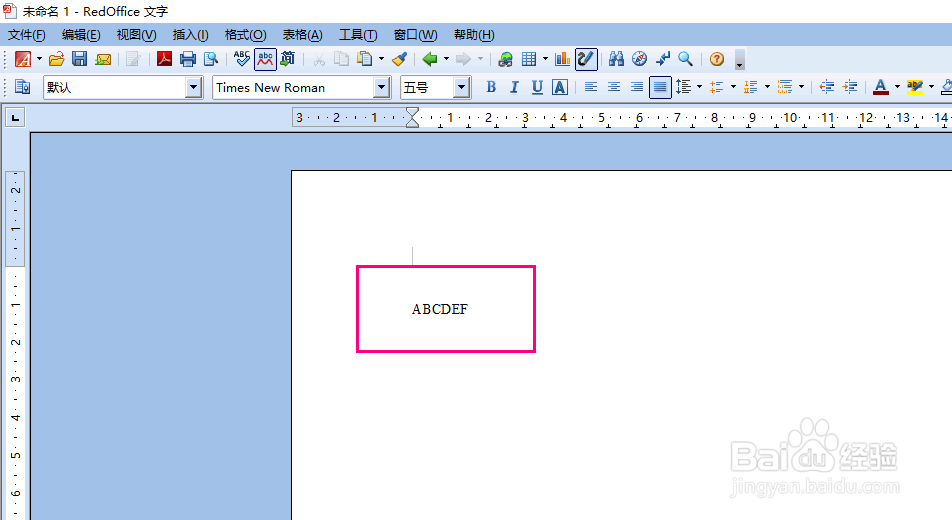
Task: Click the Paste clipboard icon
Action: (x=364, y=59)
